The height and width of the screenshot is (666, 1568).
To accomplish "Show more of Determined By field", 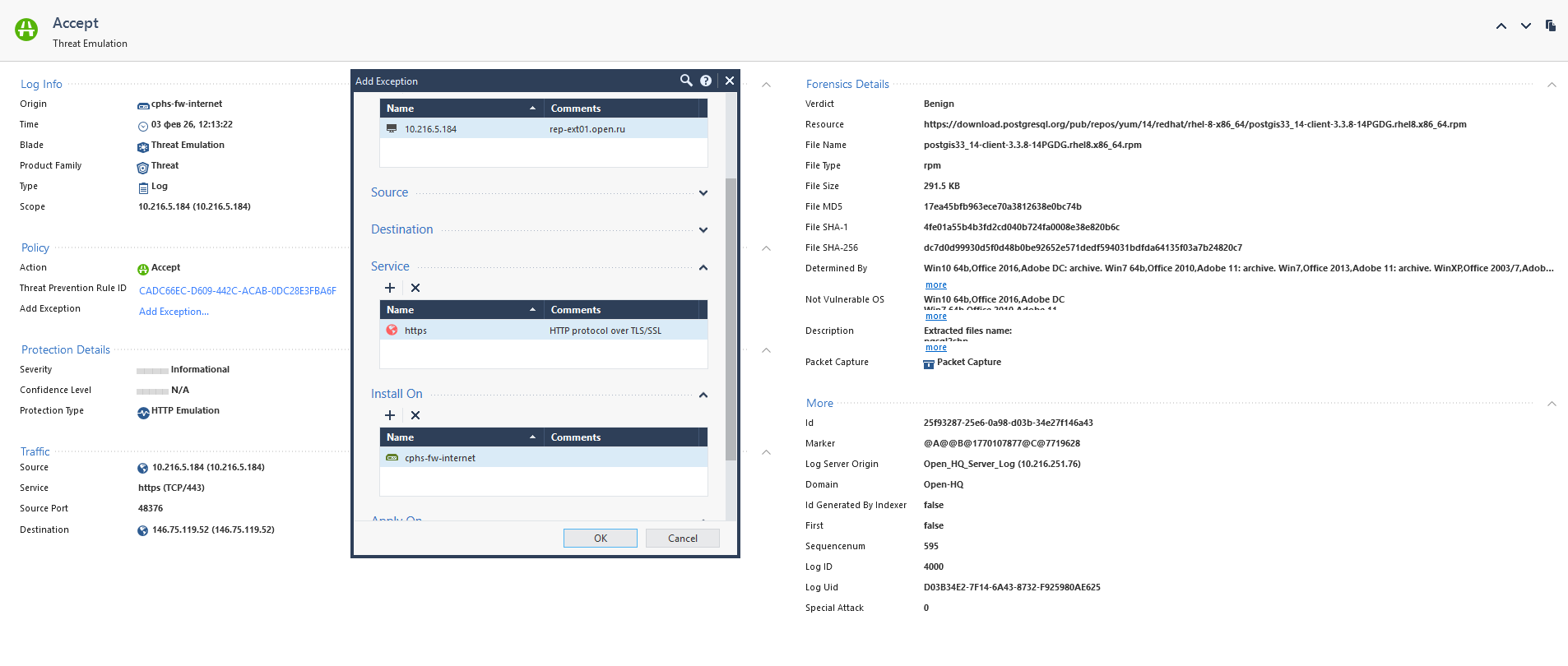I will (x=935, y=285).
